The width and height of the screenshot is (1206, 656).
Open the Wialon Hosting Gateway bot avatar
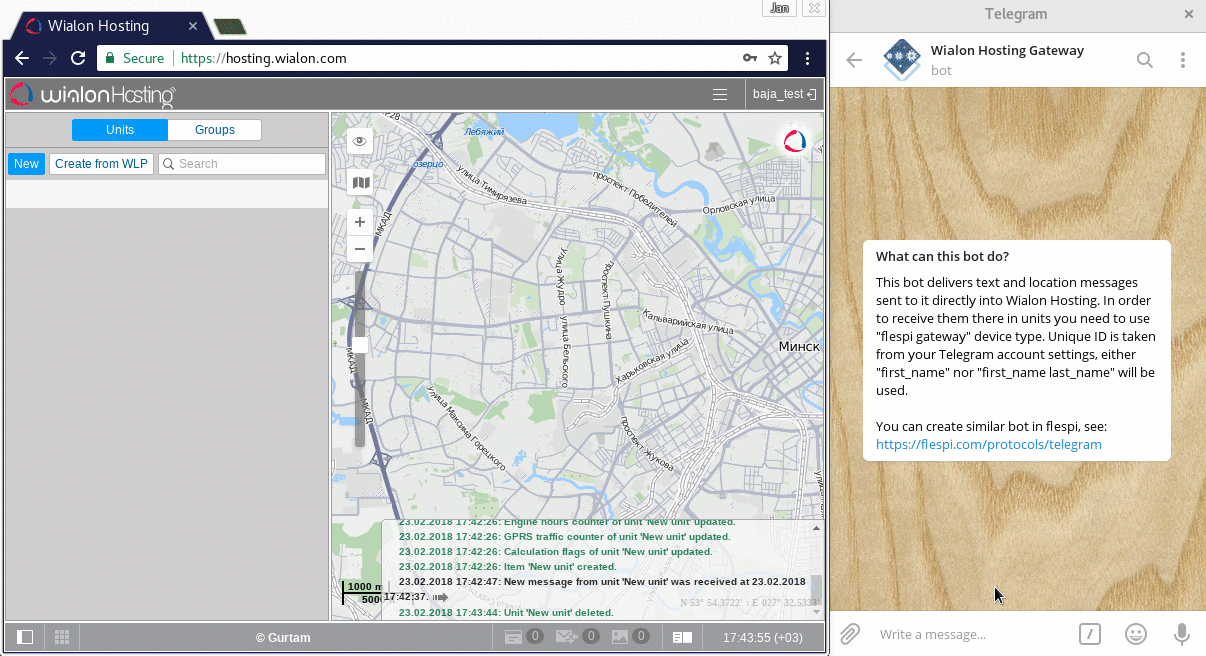902,60
